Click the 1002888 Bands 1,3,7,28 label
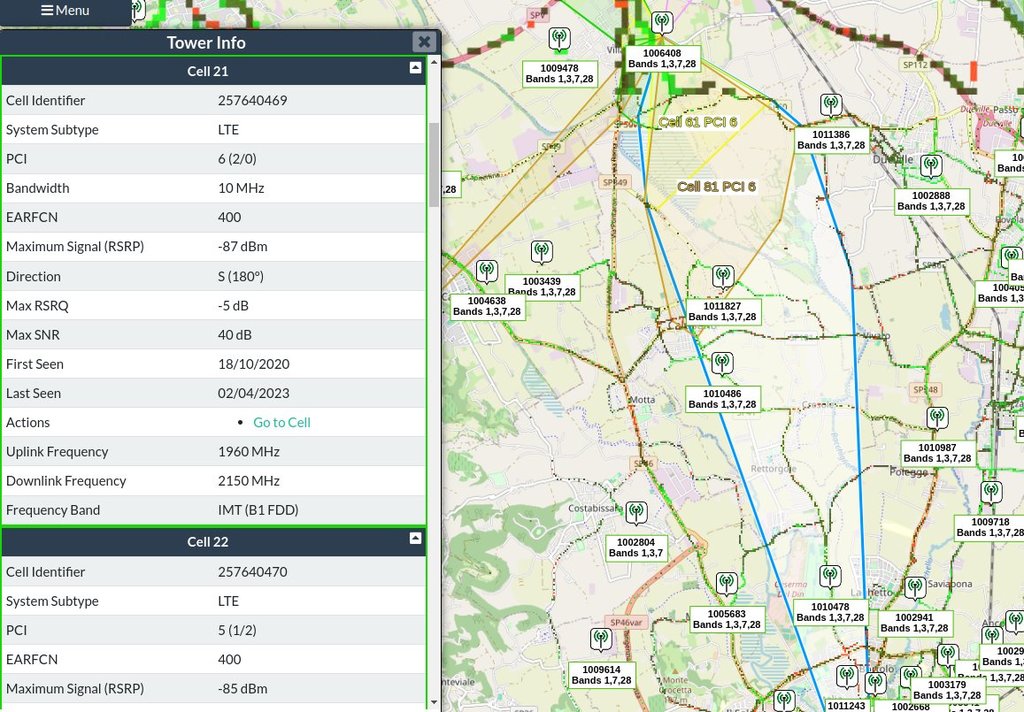The width and height of the screenshot is (1024, 712). (931, 201)
